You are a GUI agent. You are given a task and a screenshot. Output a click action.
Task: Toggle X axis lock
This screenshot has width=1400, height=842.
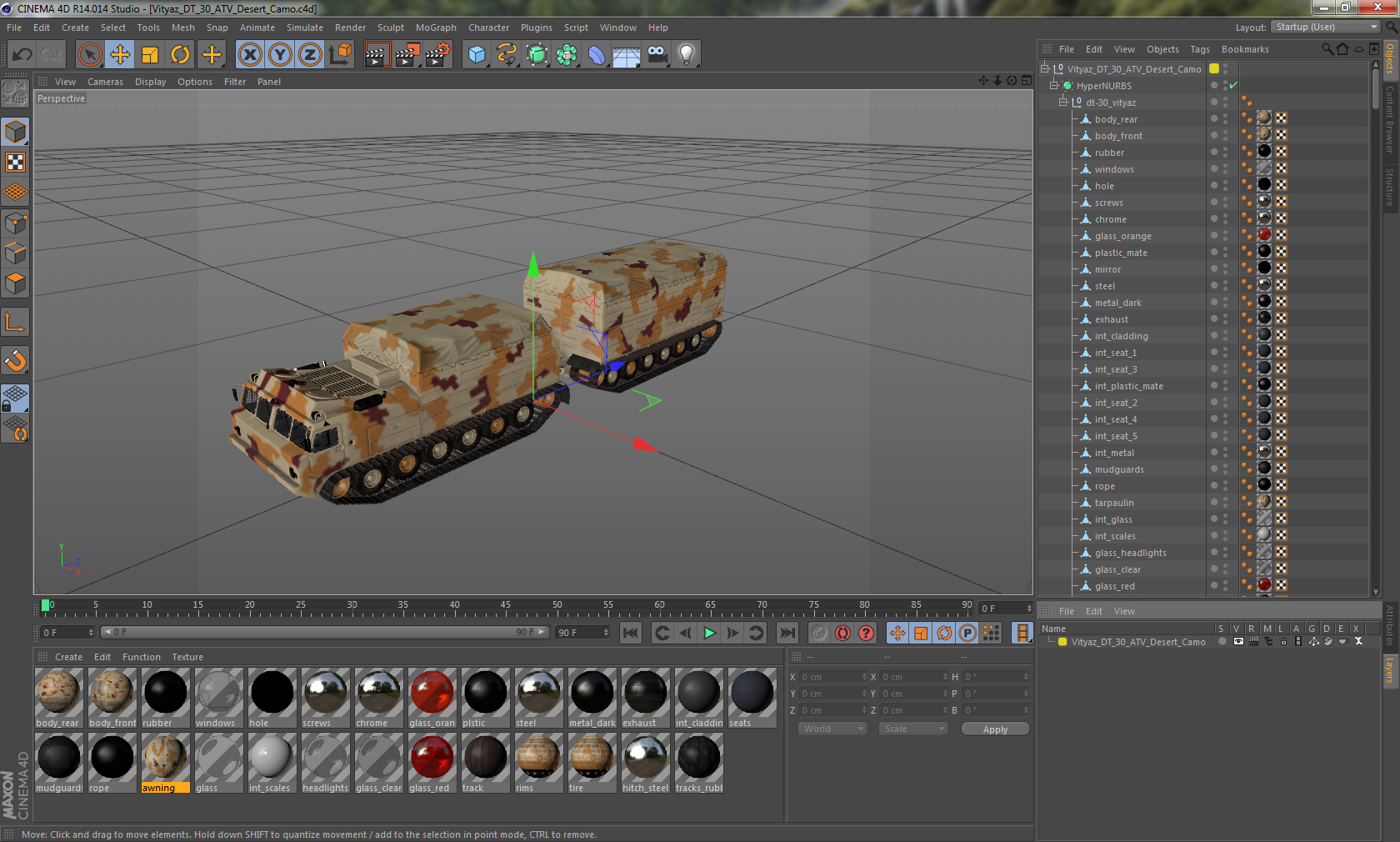tap(249, 55)
